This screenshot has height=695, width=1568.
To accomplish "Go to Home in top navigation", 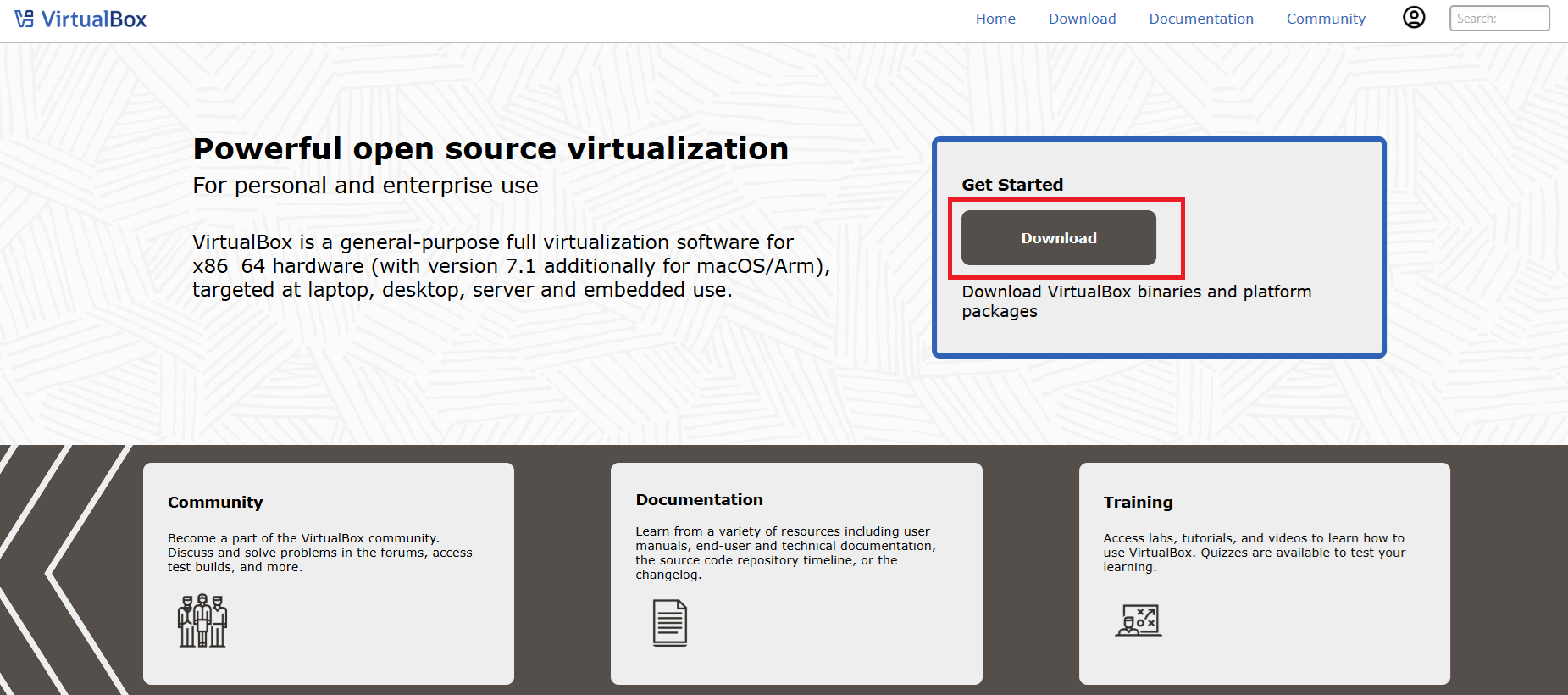I will pos(995,19).
